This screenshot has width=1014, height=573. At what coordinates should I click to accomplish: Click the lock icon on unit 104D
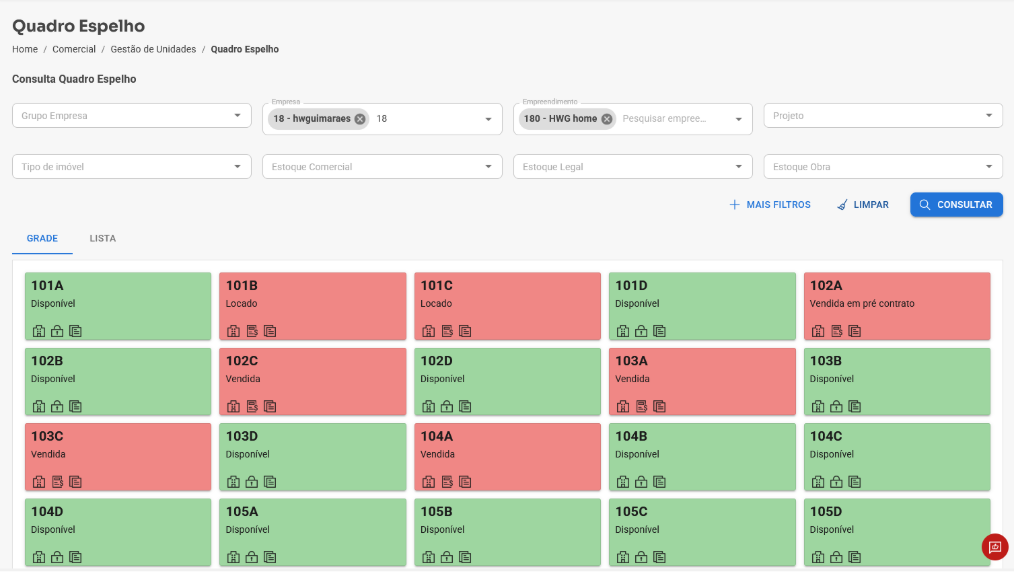click(57, 557)
